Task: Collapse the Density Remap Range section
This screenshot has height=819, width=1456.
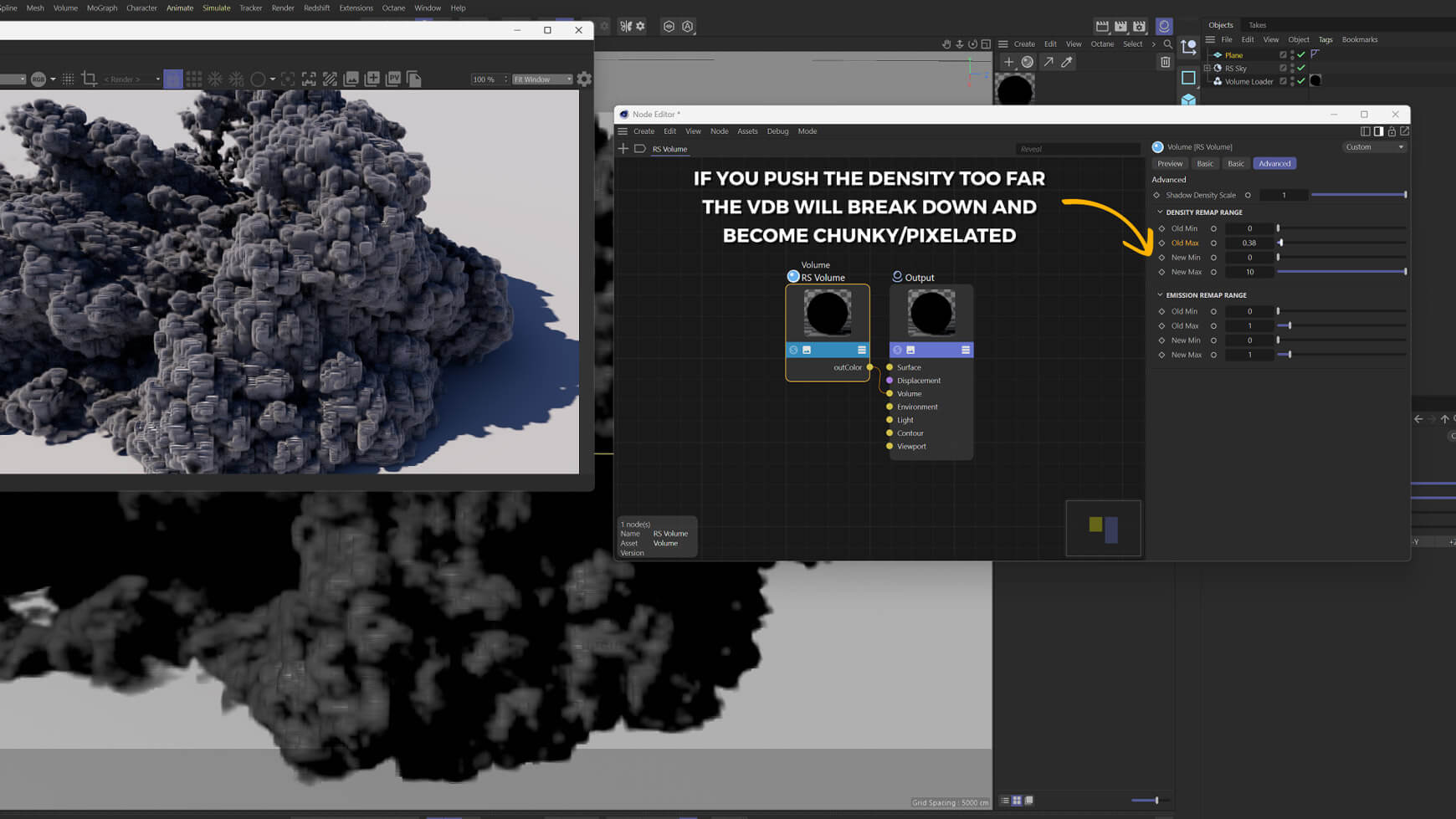Action: 1160,212
